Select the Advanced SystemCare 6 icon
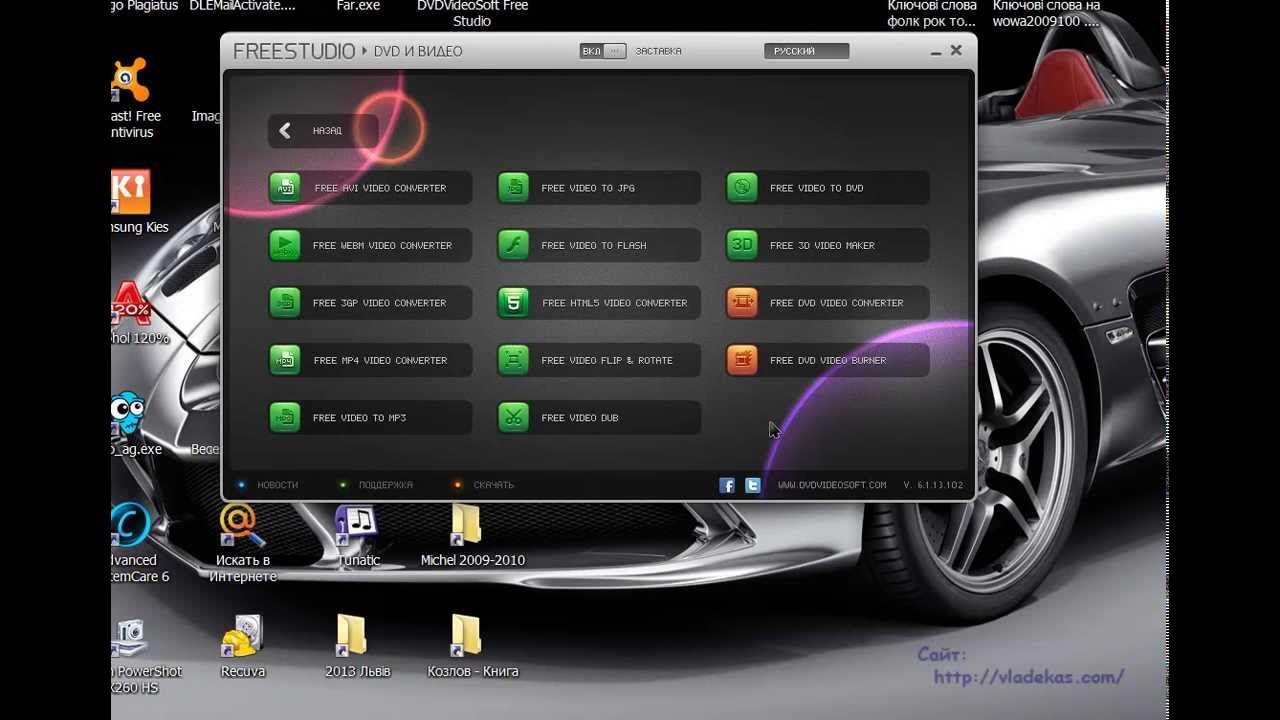The image size is (1280, 720). [x=140, y=544]
